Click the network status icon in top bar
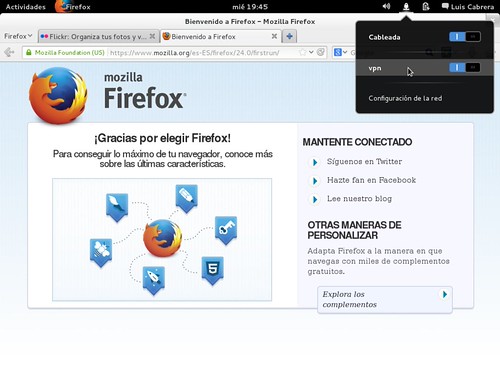 406,6
